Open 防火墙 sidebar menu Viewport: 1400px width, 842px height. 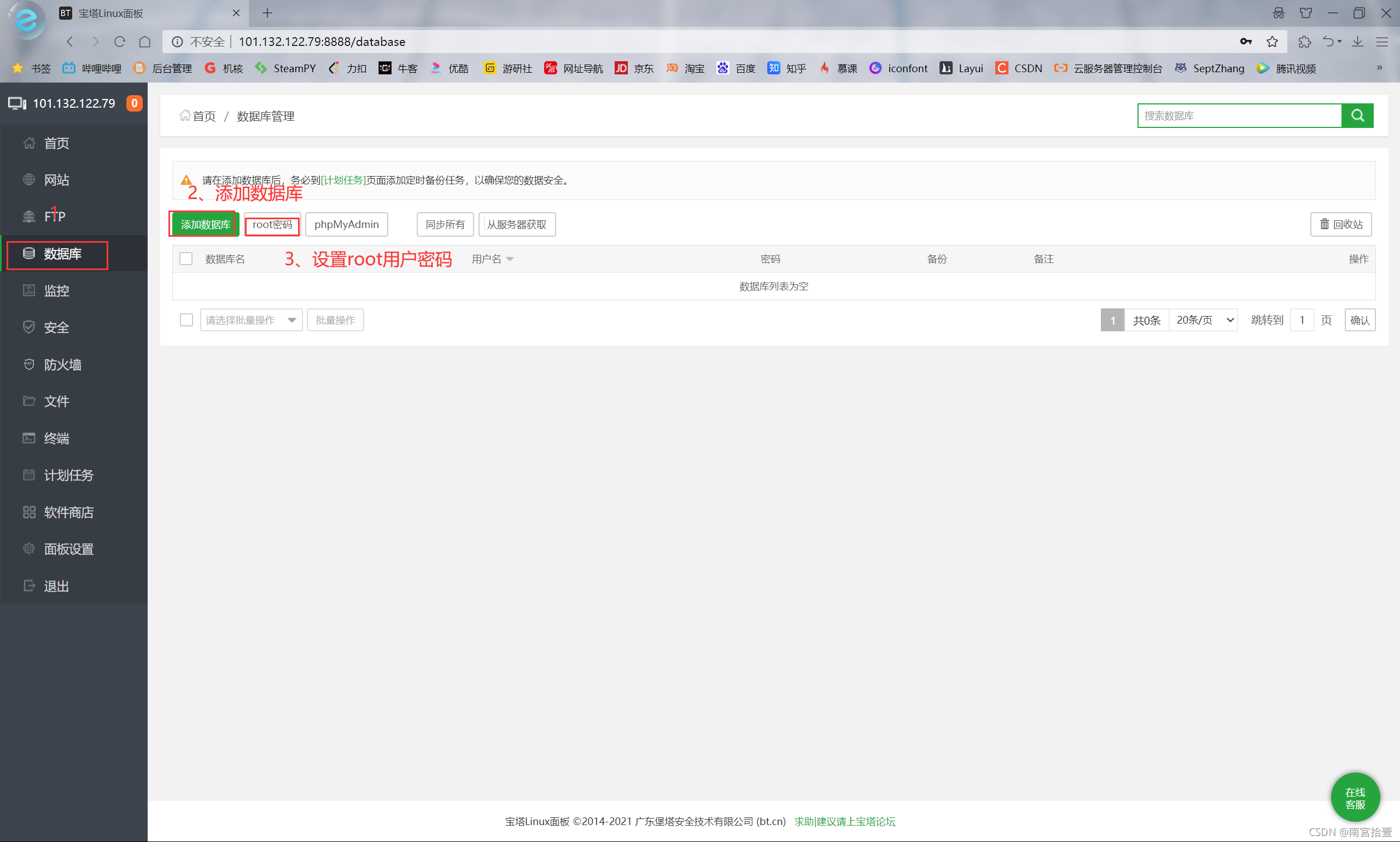point(62,364)
